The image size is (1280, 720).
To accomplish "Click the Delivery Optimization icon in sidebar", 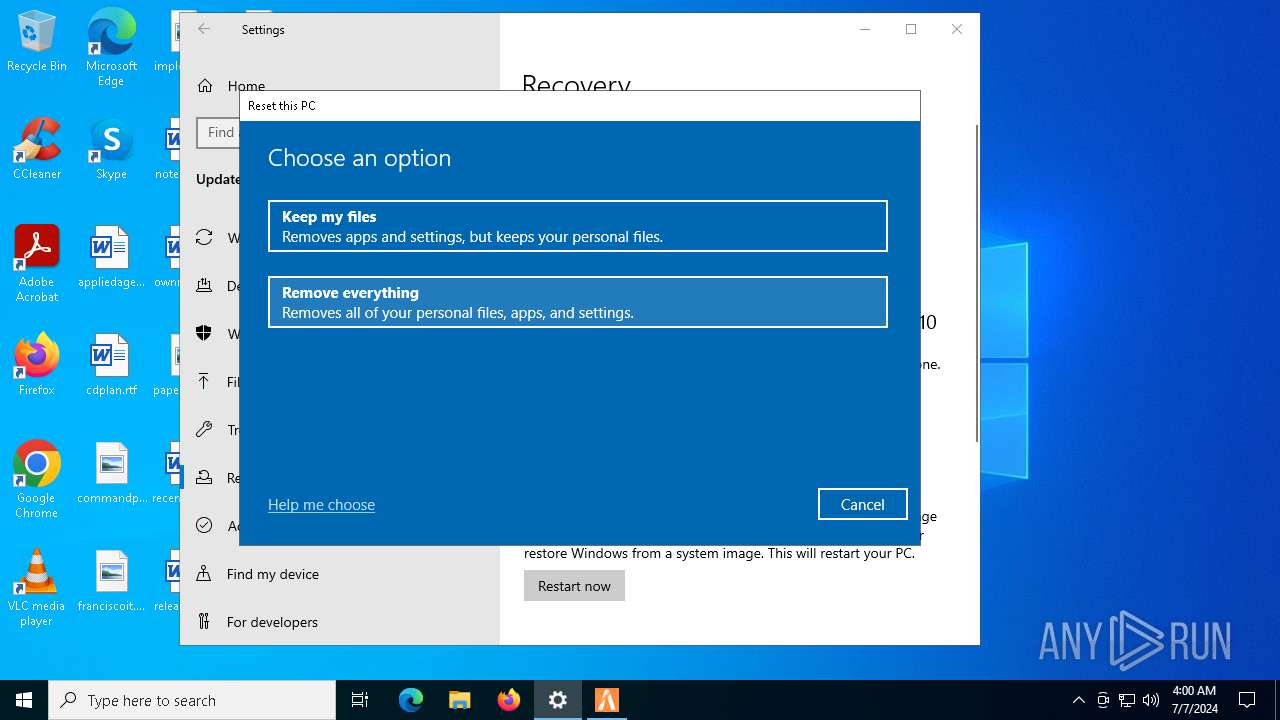I will tap(204, 285).
